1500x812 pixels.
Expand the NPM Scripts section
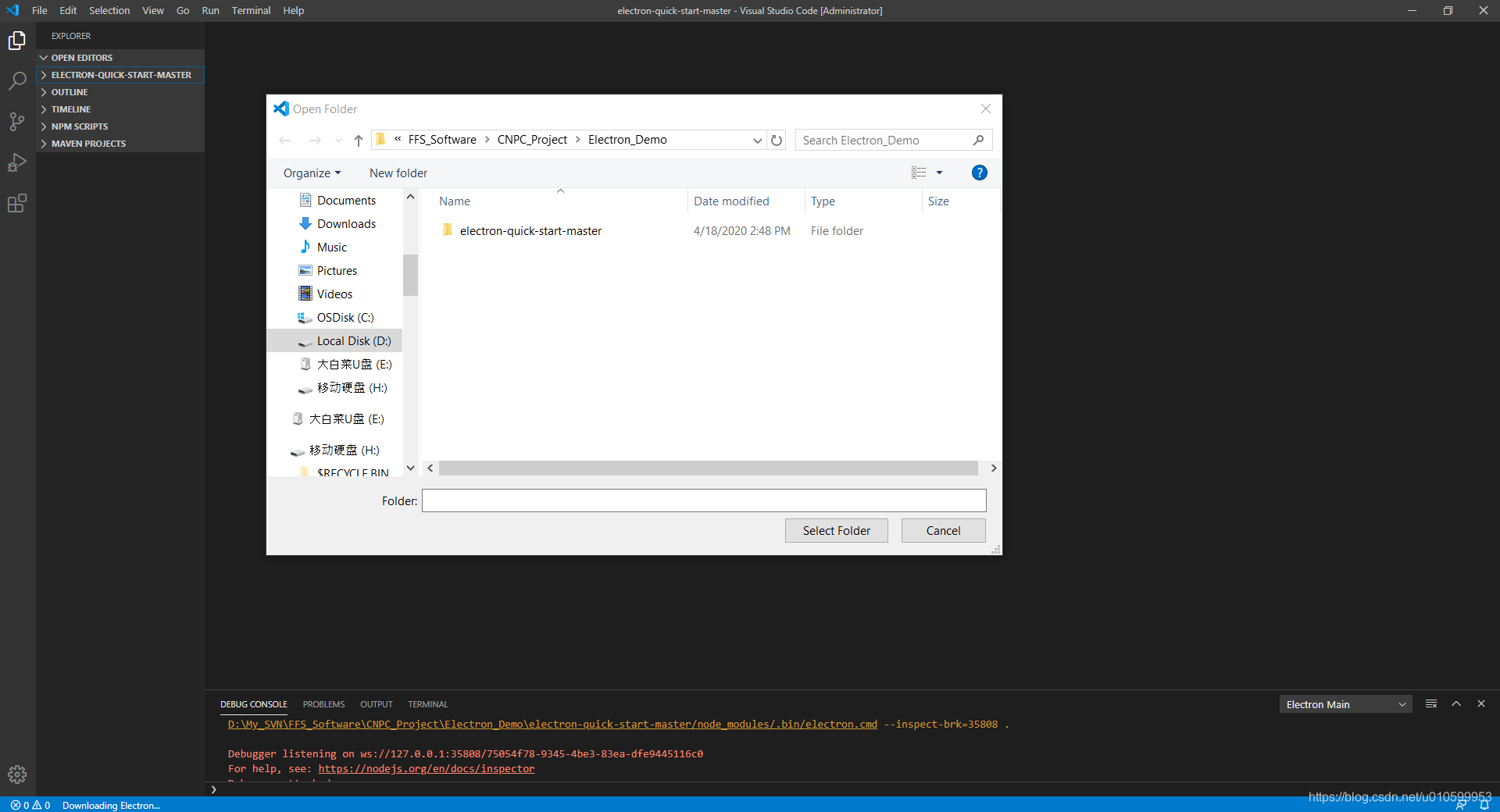tap(120, 126)
